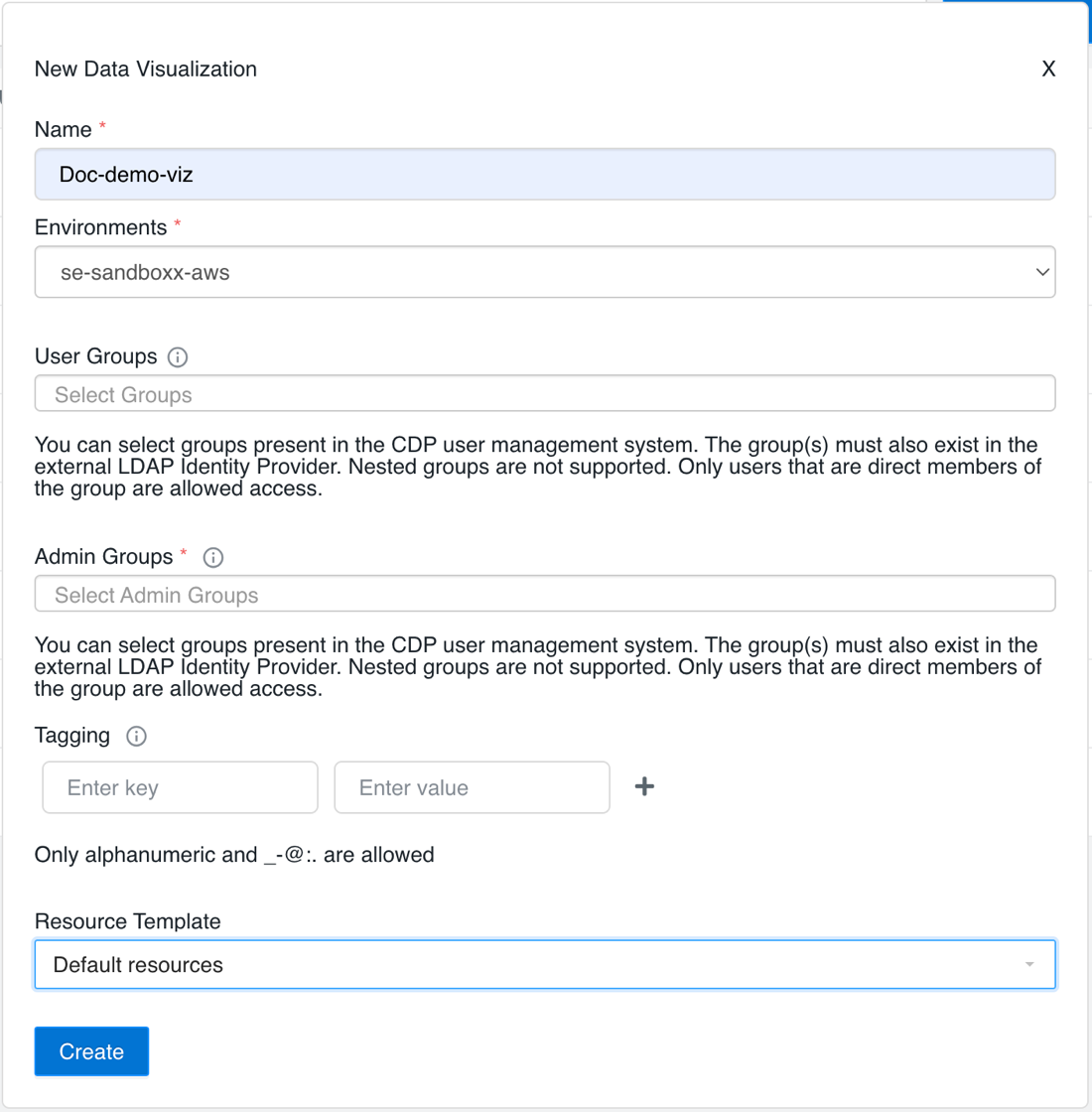1092x1112 pixels.
Task: Click the Resource Template label
Action: pyautogui.click(x=127, y=921)
